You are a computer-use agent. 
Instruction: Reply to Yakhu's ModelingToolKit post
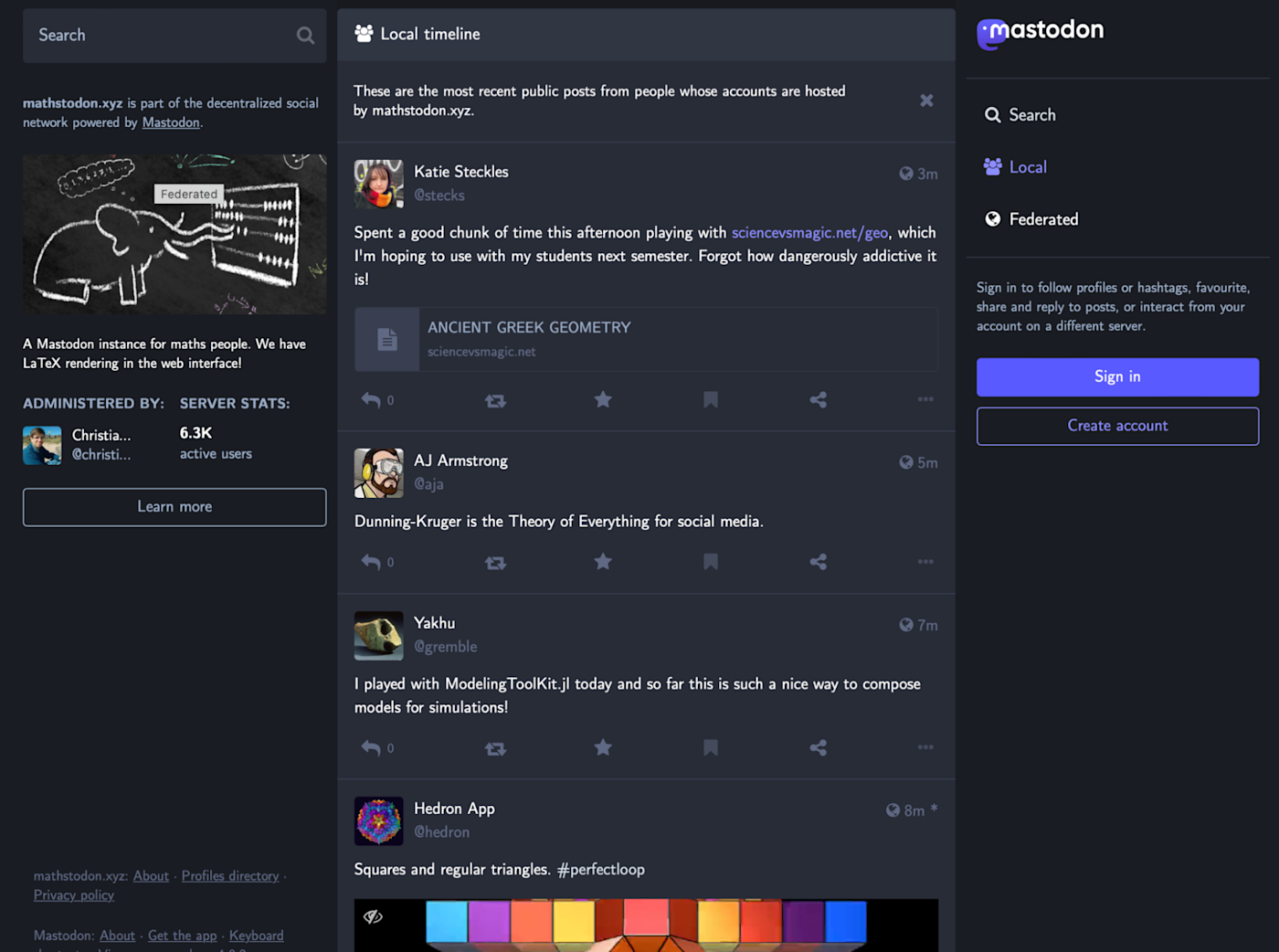pos(371,747)
